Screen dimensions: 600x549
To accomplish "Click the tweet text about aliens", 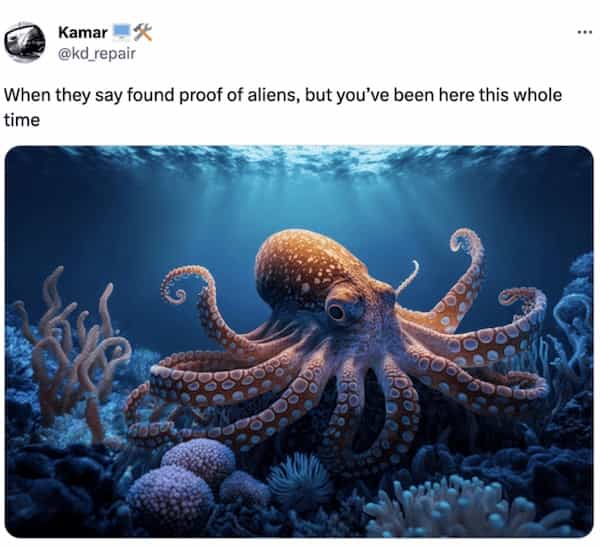I will pyautogui.click(x=283, y=107).
